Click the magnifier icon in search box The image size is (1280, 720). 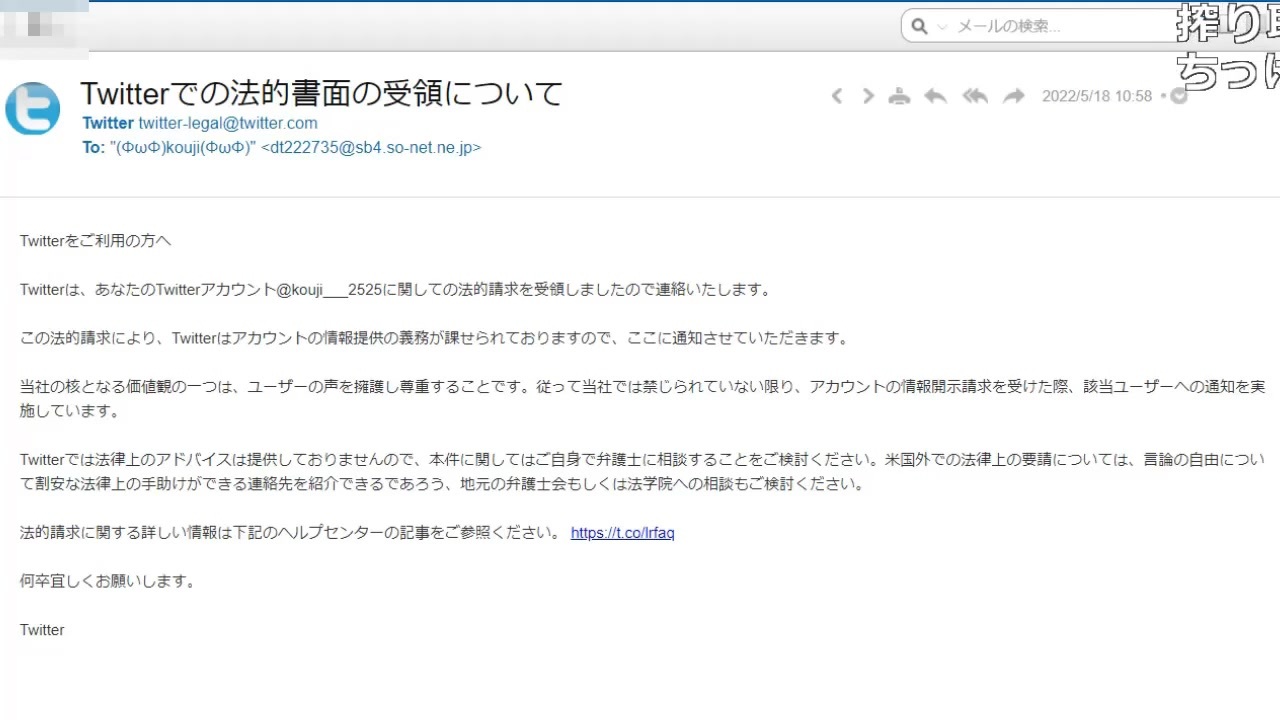click(919, 27)
